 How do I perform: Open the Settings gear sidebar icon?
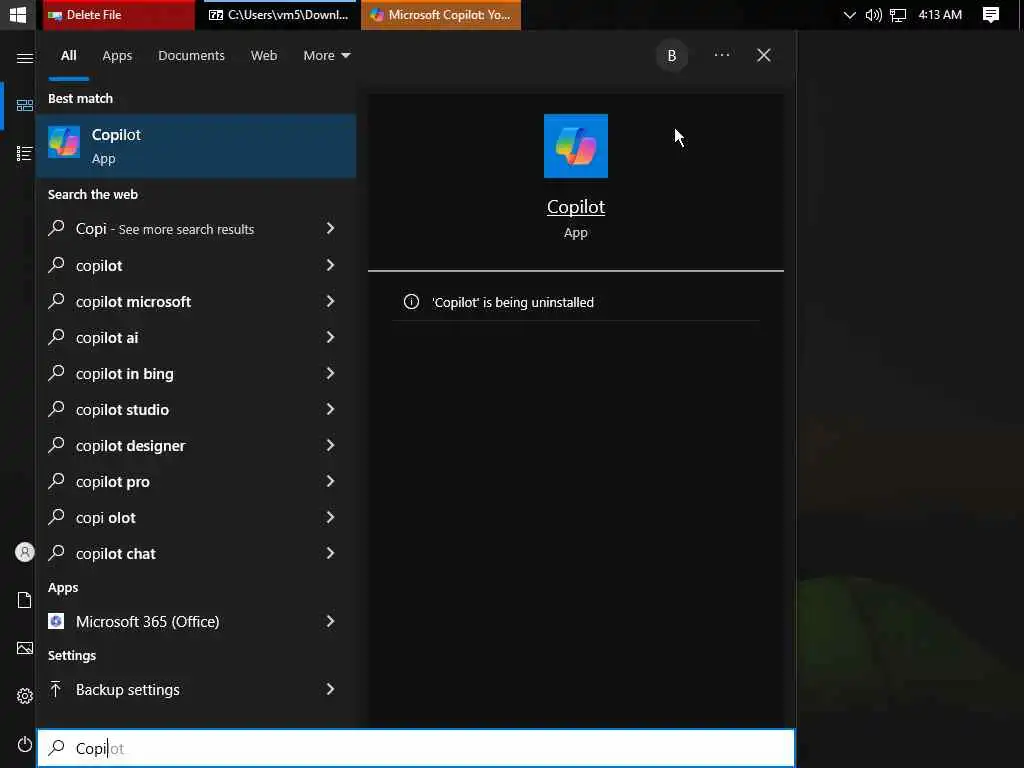tap(25, 696)
